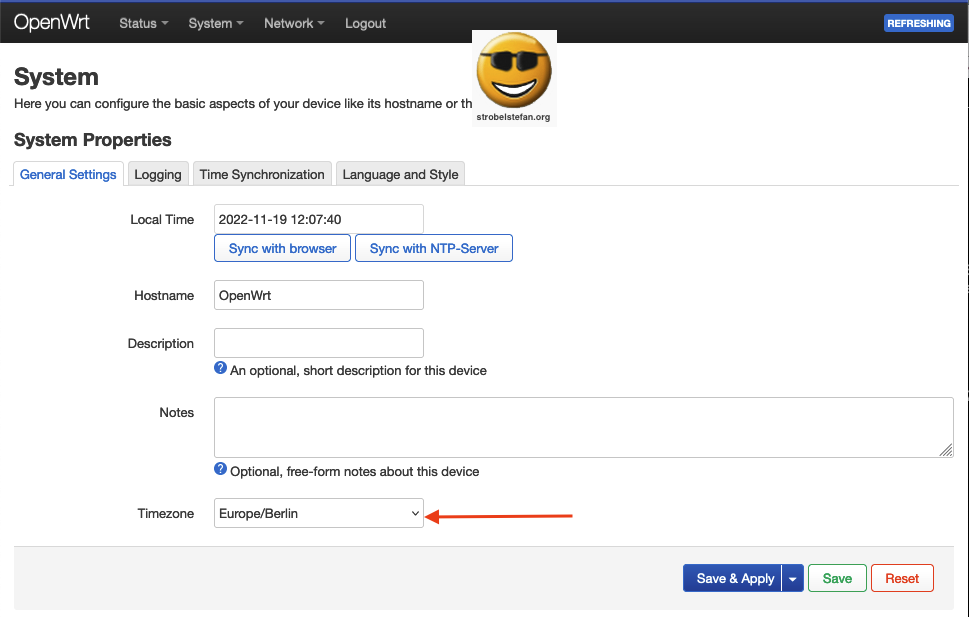
Task: Open the Status menu
Action: point(143,23)
